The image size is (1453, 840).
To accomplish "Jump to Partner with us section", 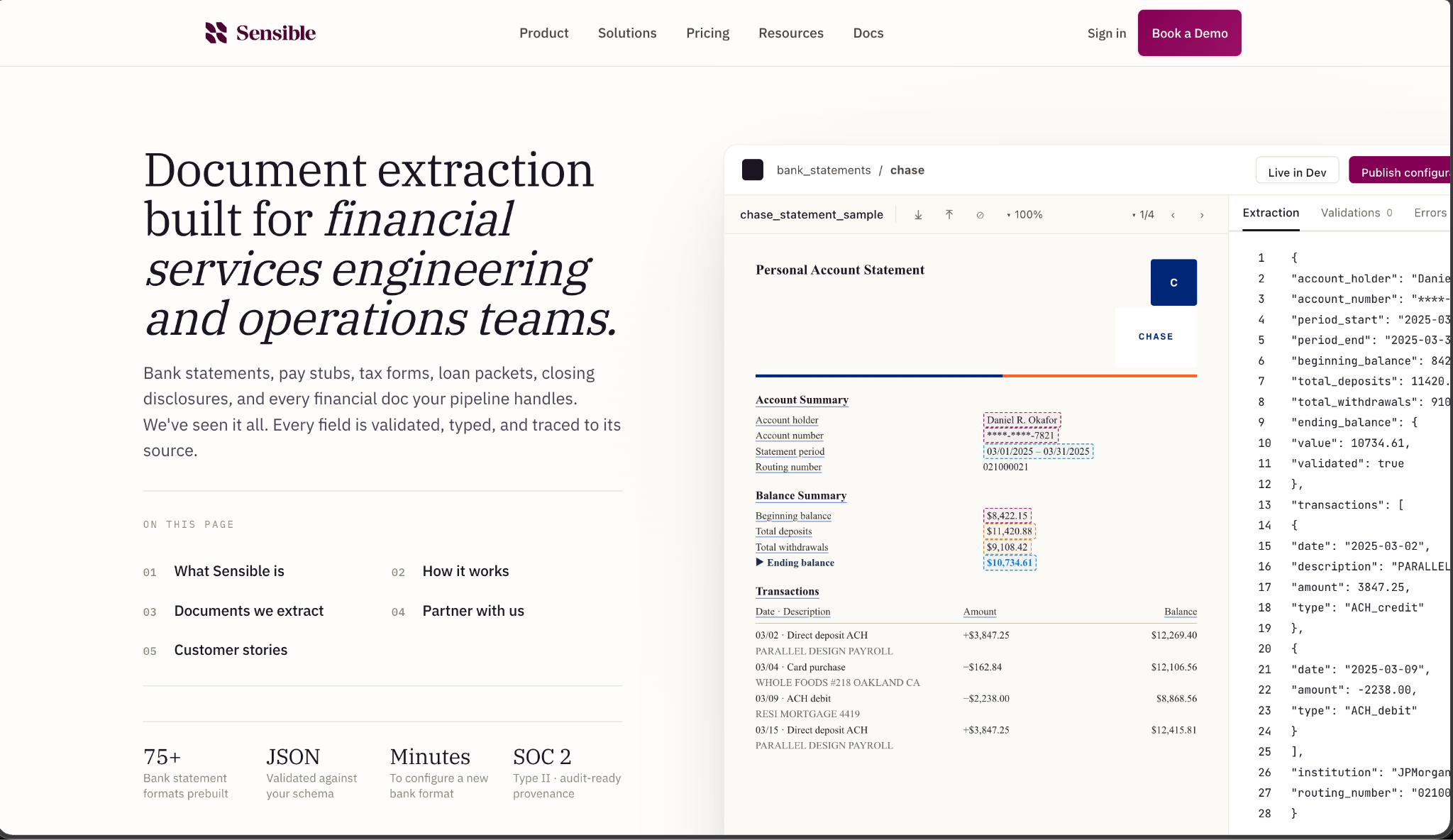I will [473, 611].
